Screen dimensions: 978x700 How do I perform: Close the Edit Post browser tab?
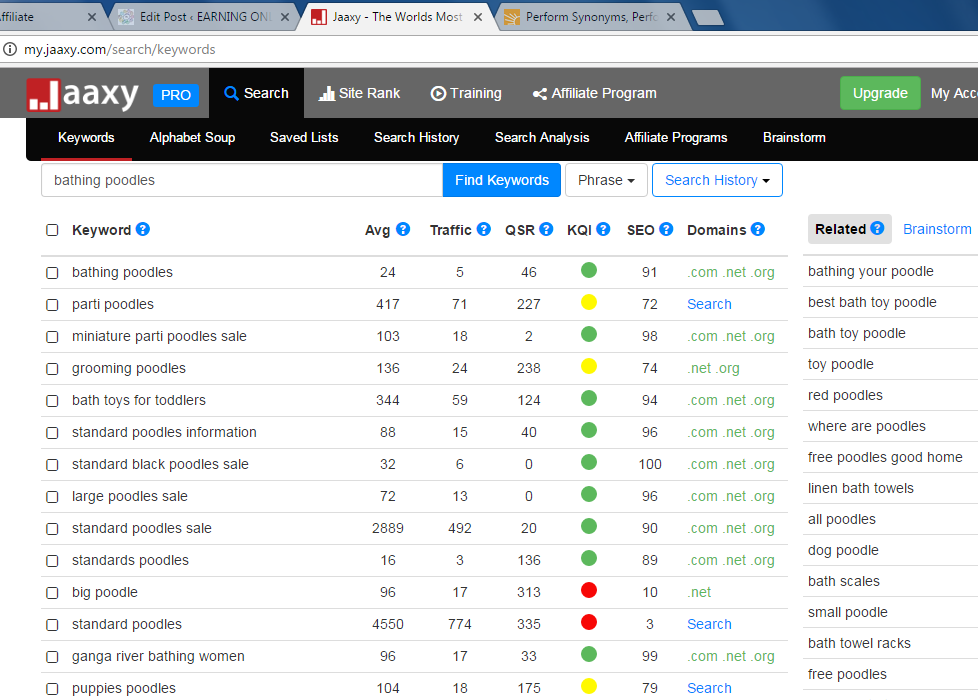point(285,17)
